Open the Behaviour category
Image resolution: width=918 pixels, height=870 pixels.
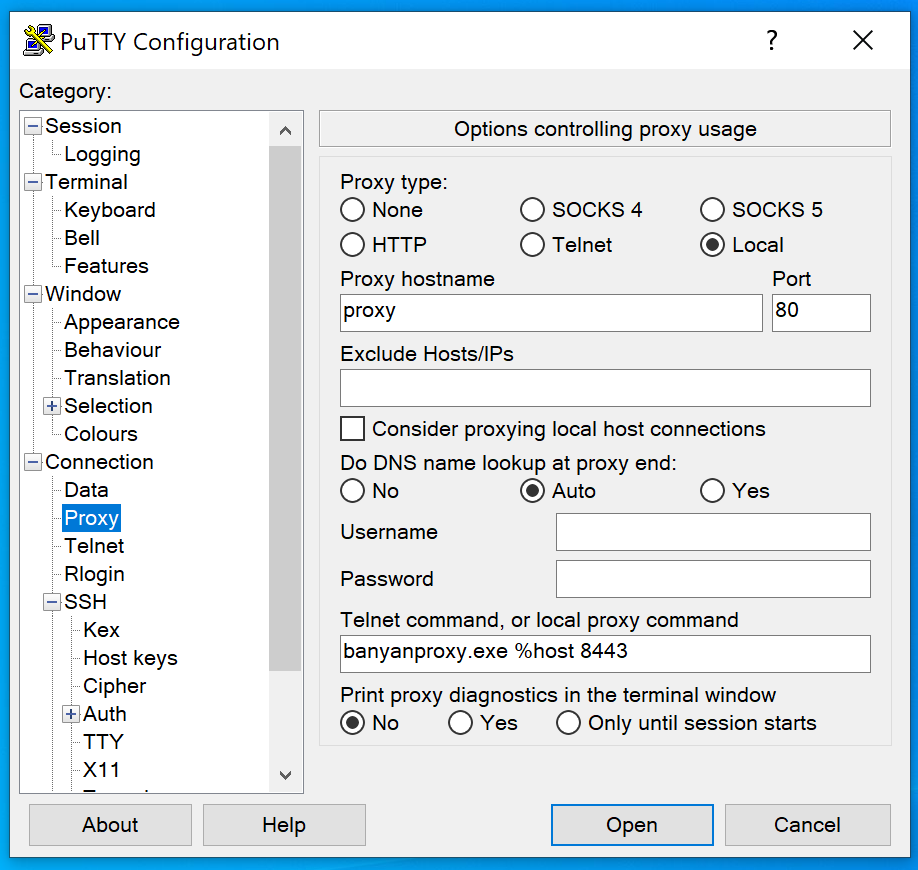pos(113,350)
